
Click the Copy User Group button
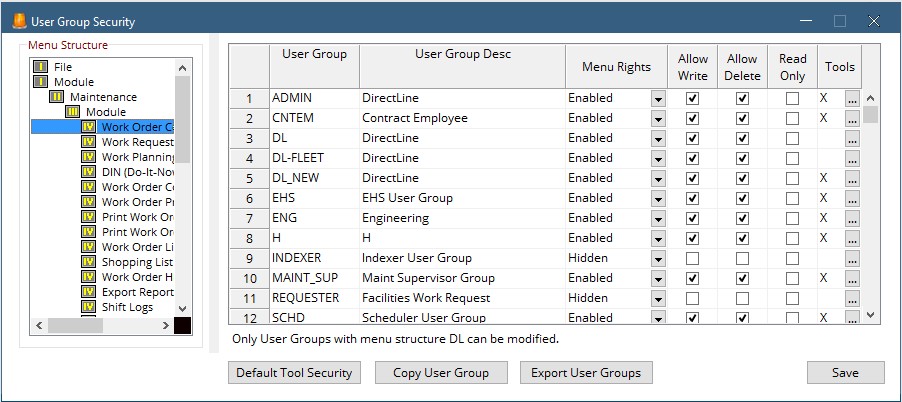tap(440, 373)
